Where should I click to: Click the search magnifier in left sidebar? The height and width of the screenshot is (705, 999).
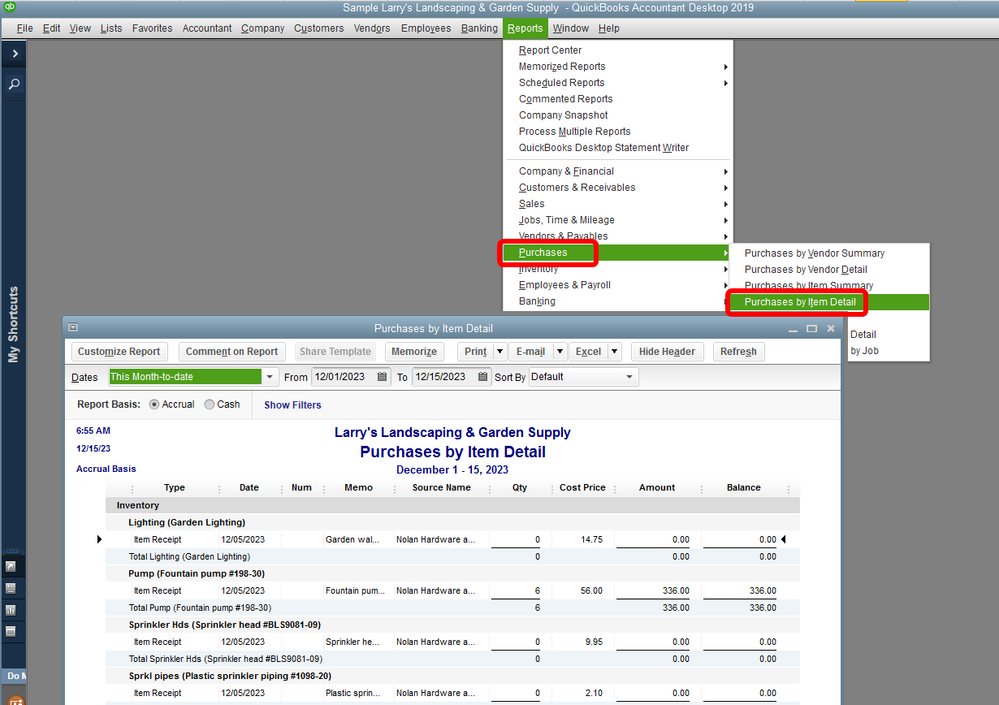click(14, 85)
